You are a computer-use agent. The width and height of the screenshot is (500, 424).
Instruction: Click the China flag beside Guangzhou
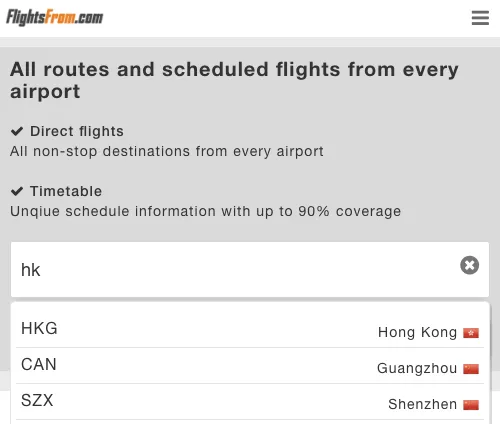471,369
